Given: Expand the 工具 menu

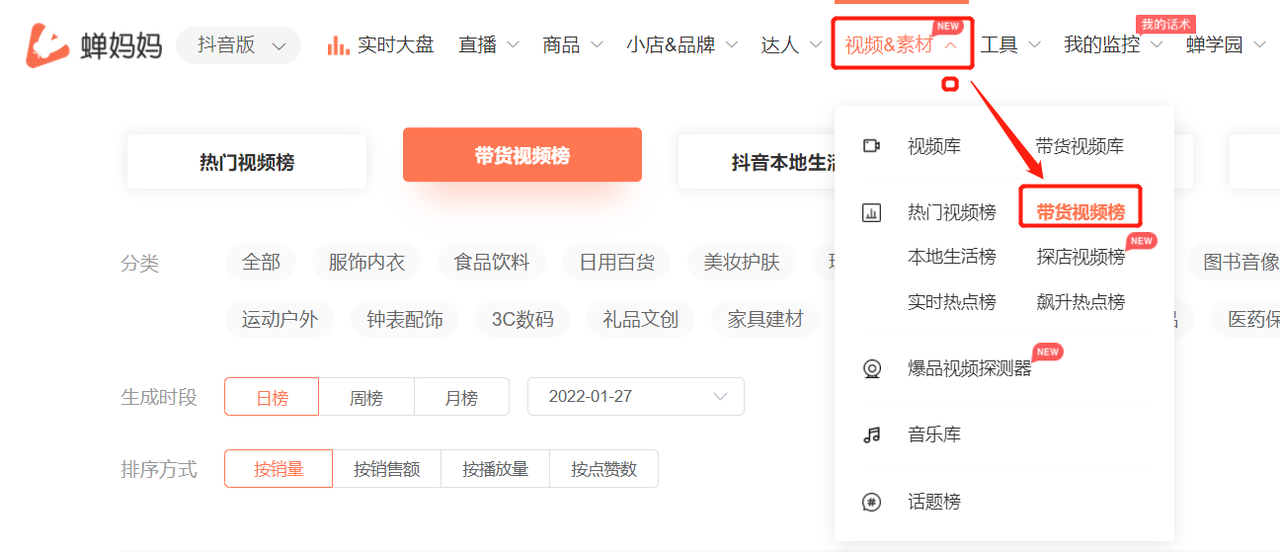Looking at the screenshot, I should click(1011, 45).
